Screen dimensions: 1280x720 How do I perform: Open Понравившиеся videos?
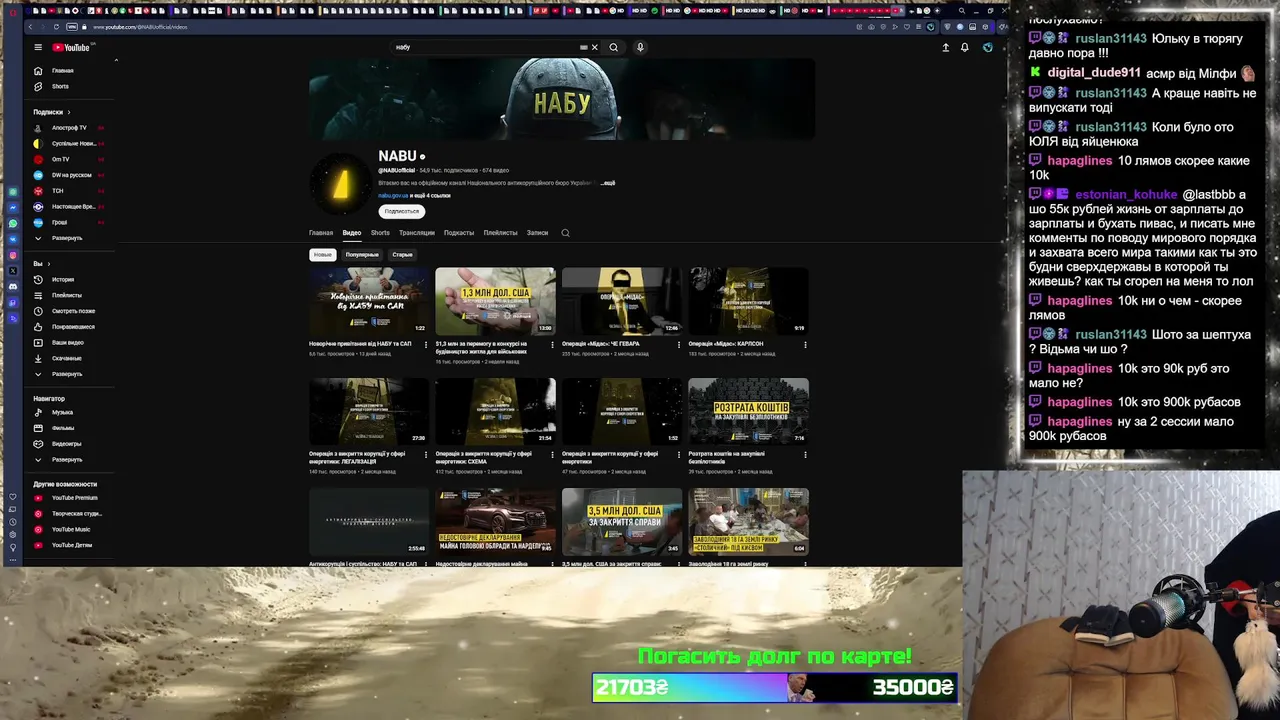73,327
